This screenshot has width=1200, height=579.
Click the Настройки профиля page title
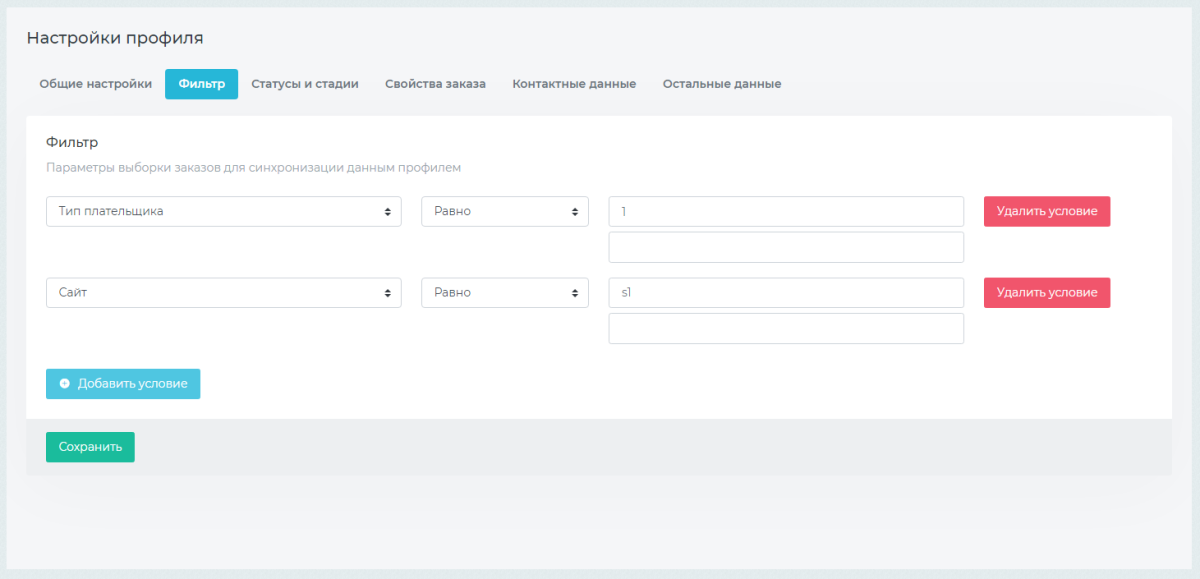coord(115,38)
